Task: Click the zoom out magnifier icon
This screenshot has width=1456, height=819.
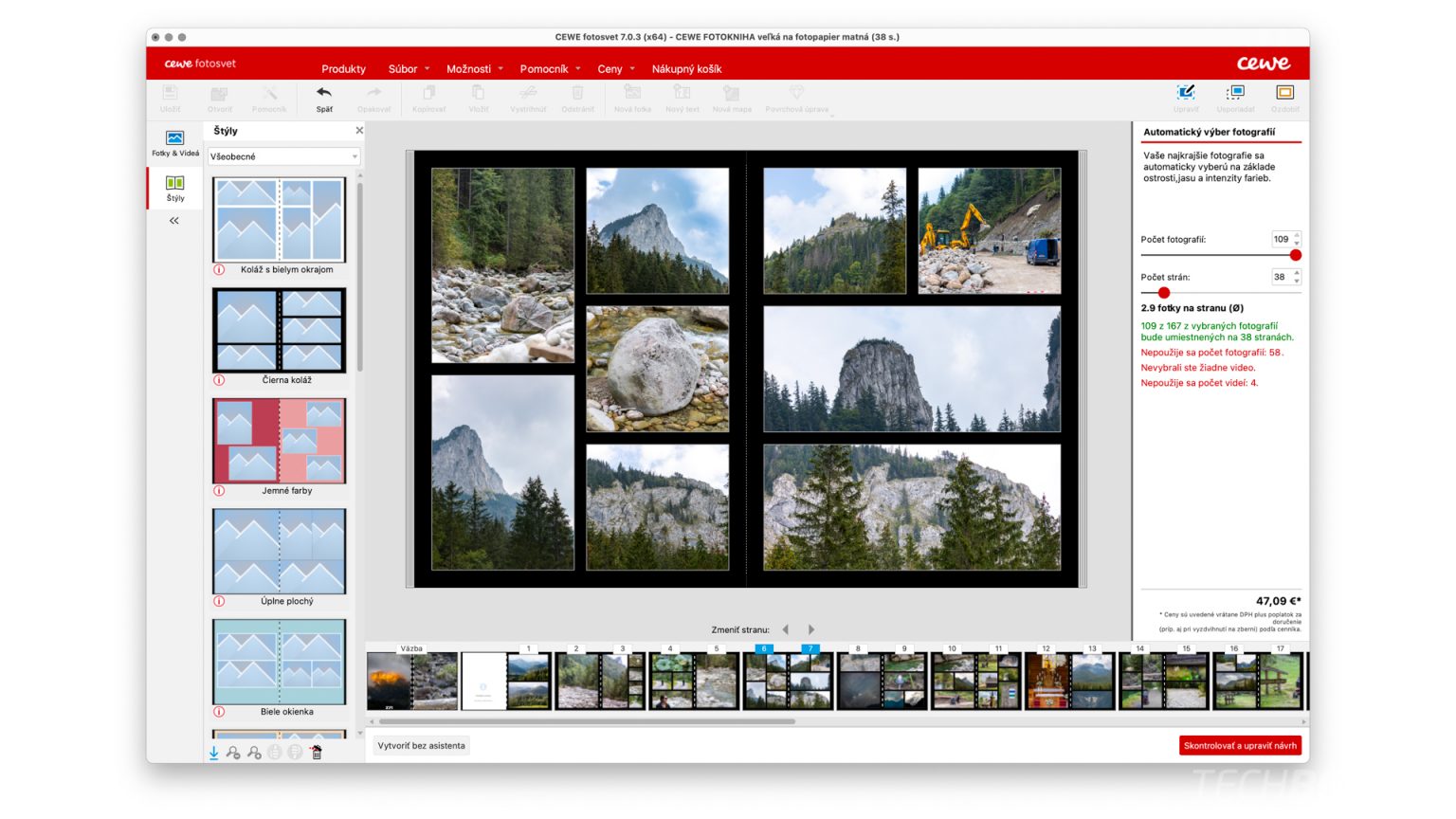Action: [x=233, y=753]
